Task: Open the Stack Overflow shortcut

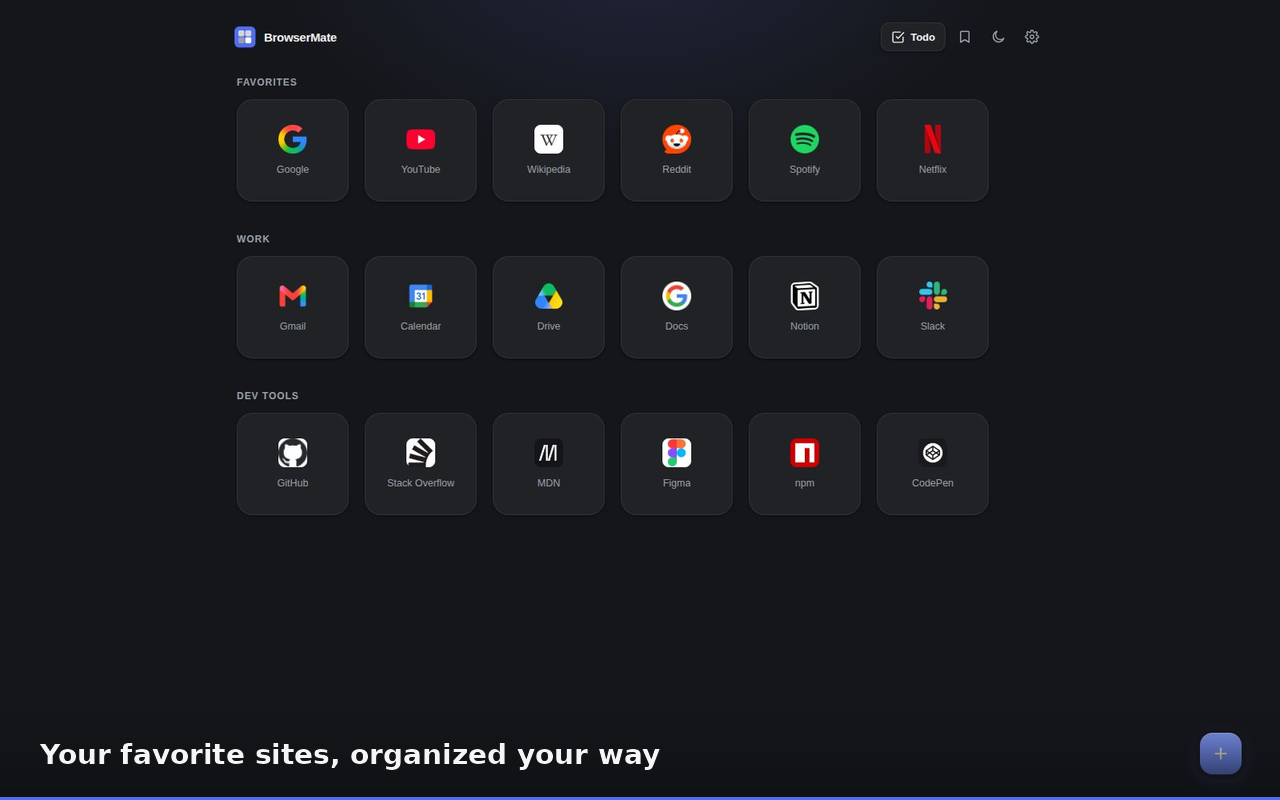Action: pos(420,464)
